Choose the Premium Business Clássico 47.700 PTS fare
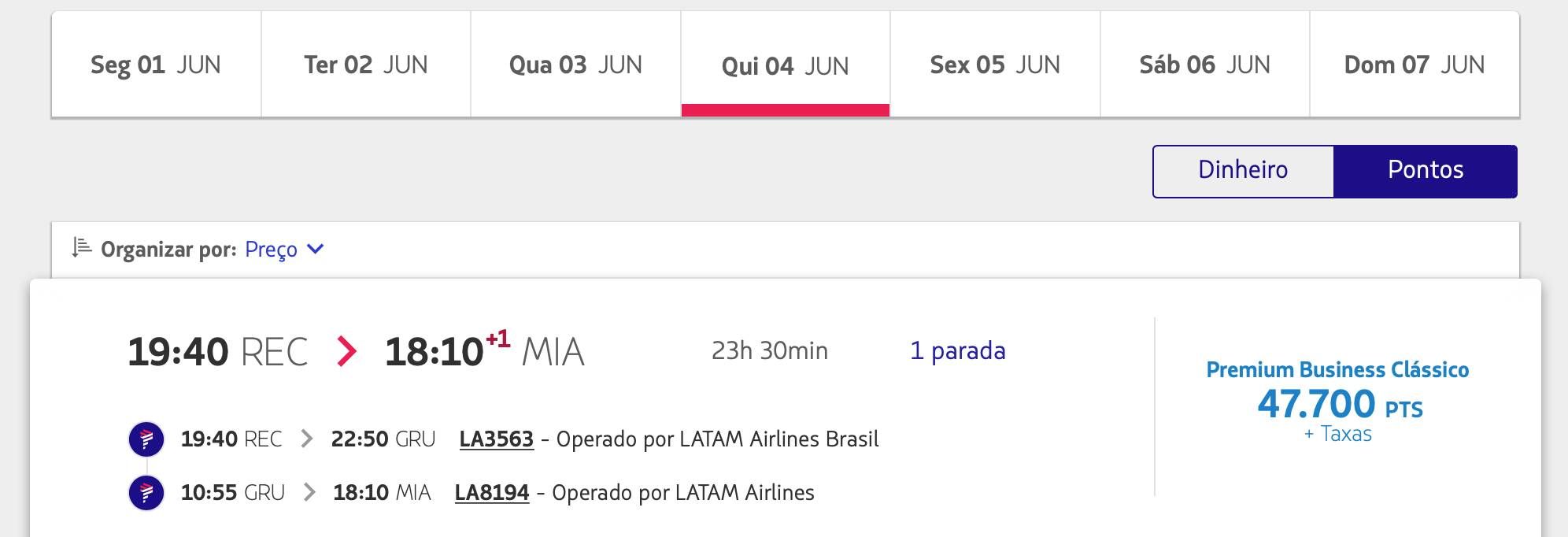The width and height of the screenshot is (1568, 537). coord(1337,402)
